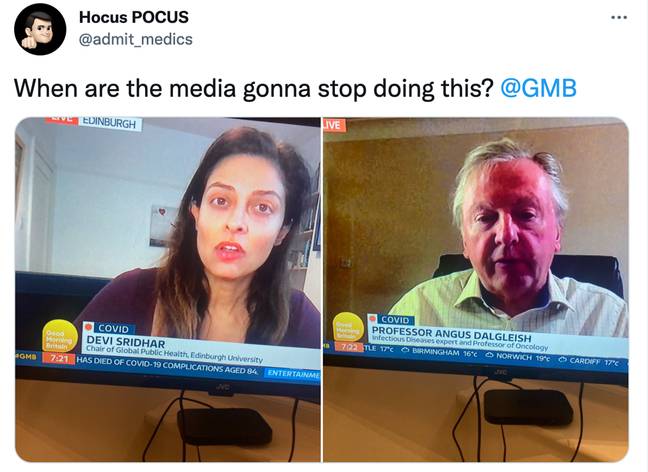Click the PROFESSOR ANGUS DALGLEISH name caption
The image size is (648, 472).
point(451,334)
